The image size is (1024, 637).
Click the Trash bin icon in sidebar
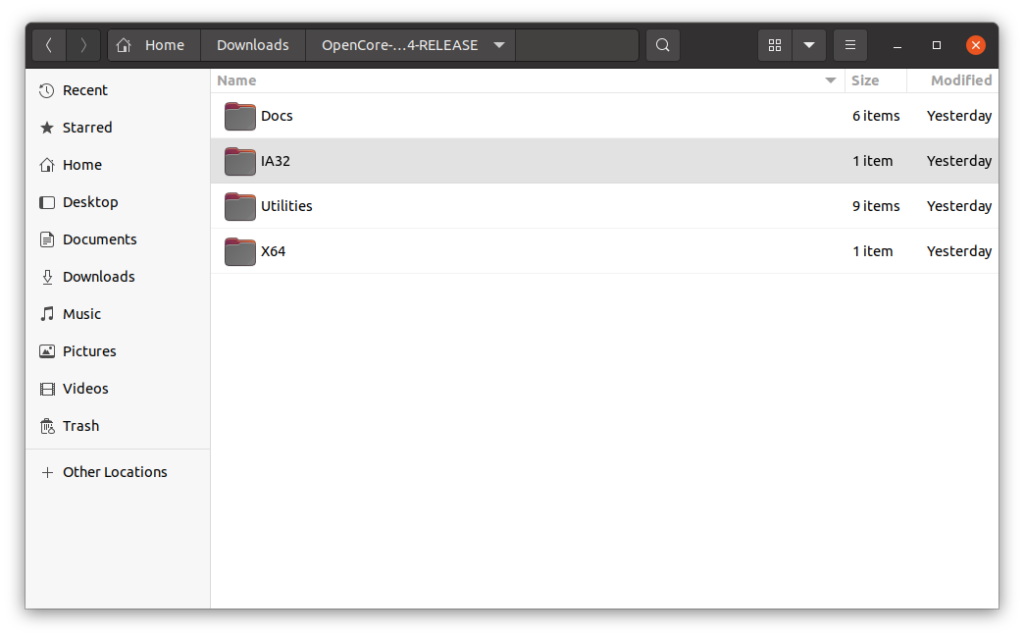(47, 427)
